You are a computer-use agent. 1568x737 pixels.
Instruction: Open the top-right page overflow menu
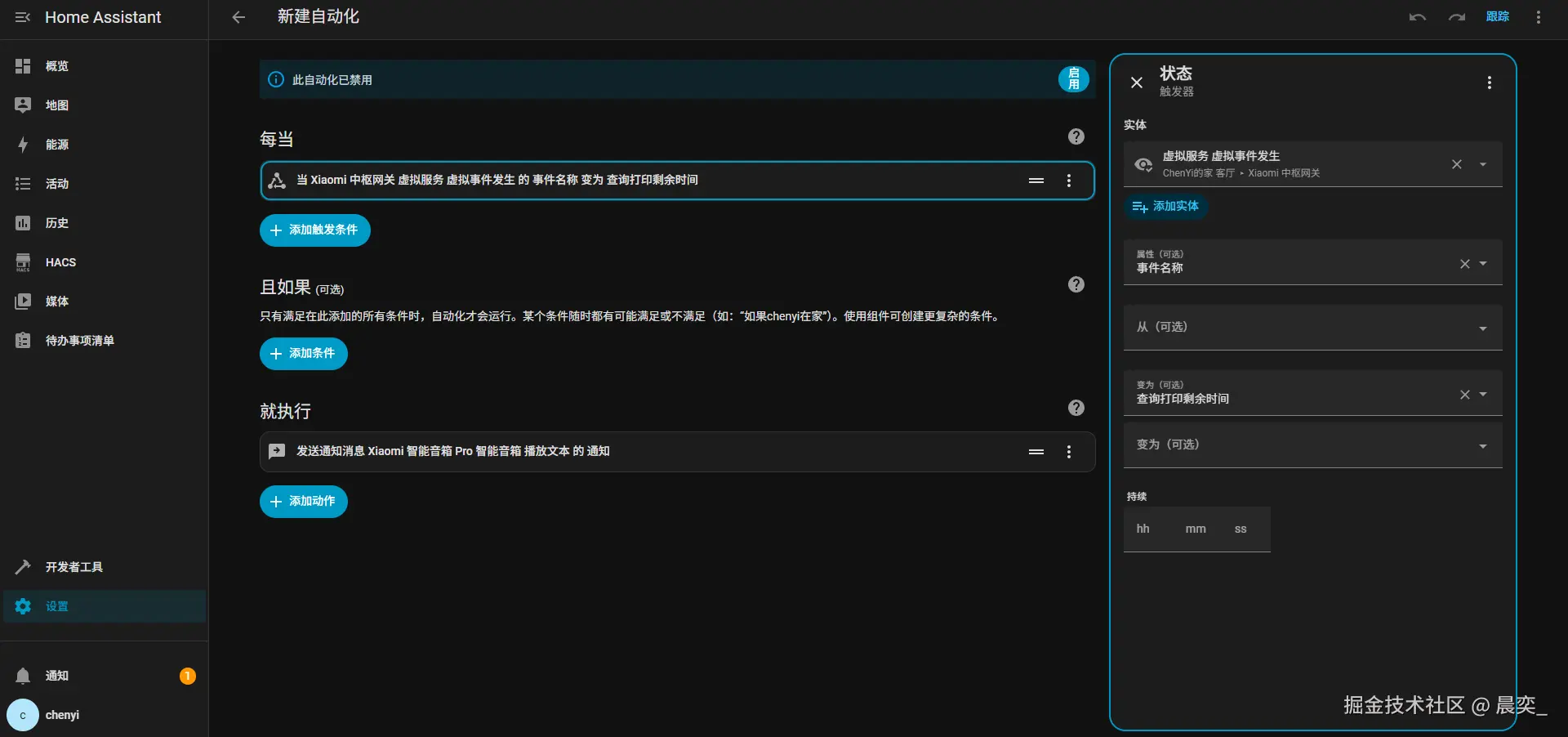(x=1539, y=17)
